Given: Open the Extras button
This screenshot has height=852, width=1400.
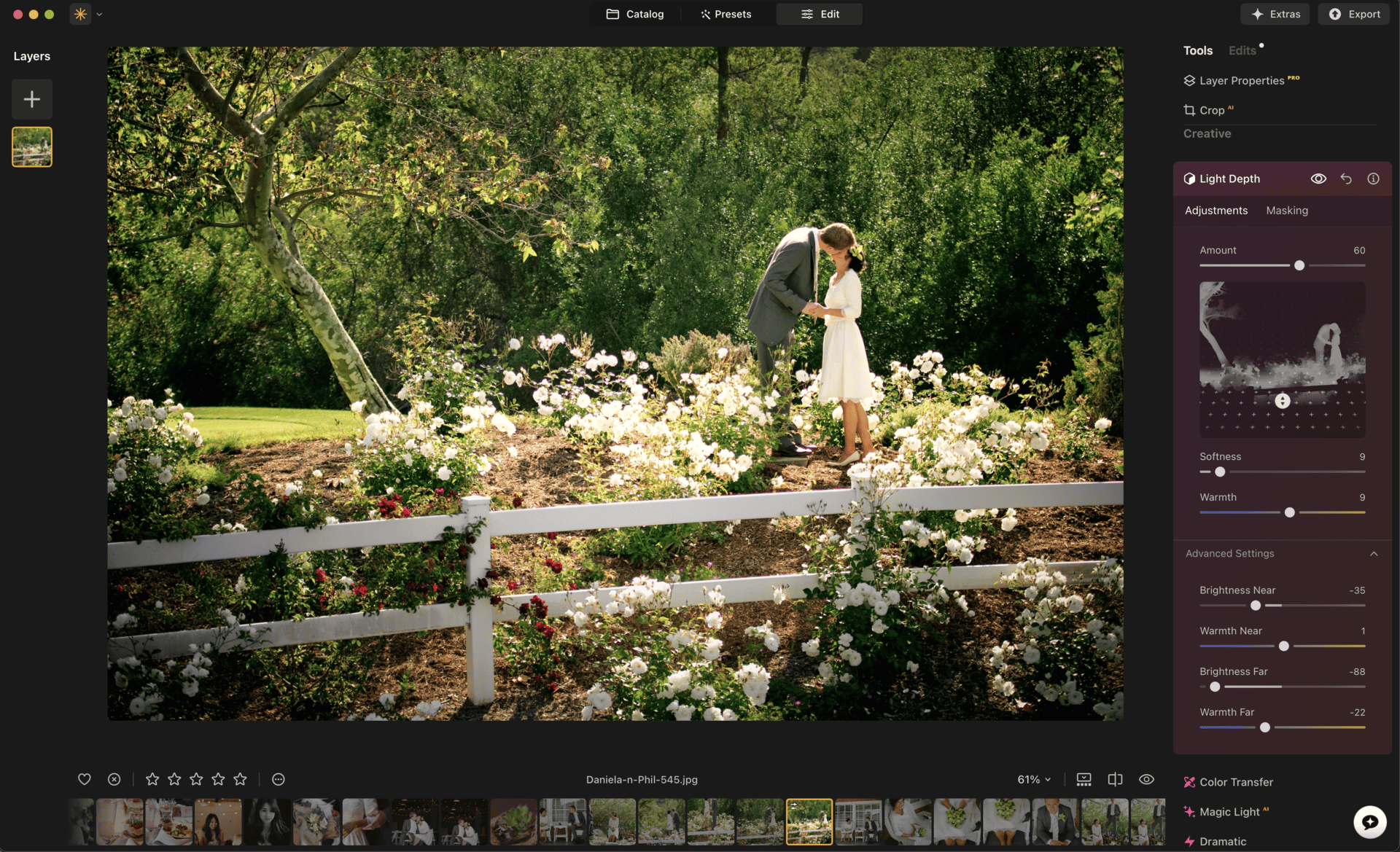Looking at the screenshot, I should (1275, 14).
